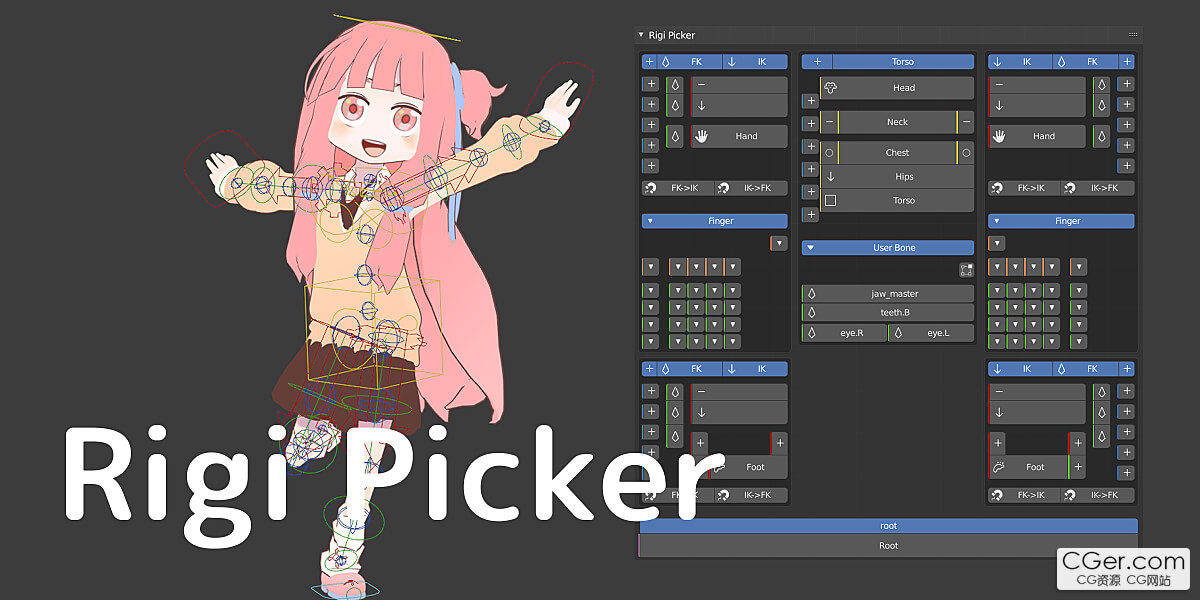Screen dimensions: 1200x600
Task: Select Hand in the left arm panel
Action: coord(739,136)
